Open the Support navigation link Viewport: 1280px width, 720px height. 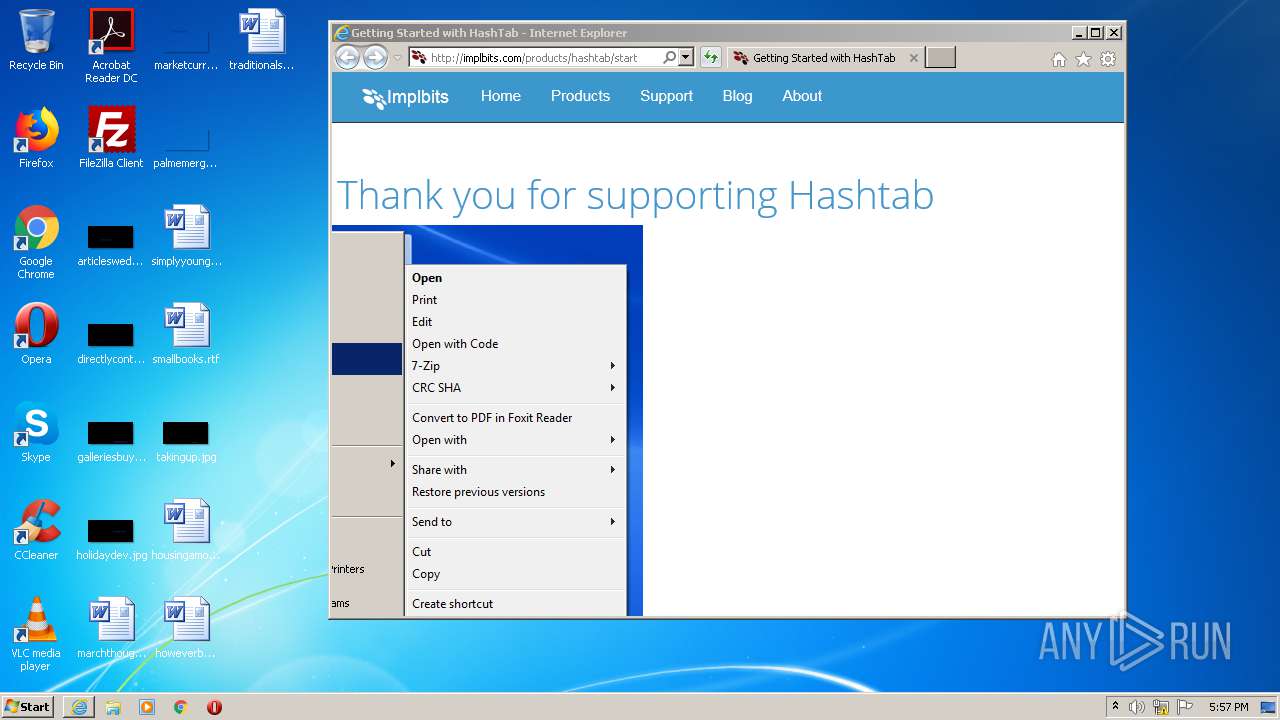666,96
